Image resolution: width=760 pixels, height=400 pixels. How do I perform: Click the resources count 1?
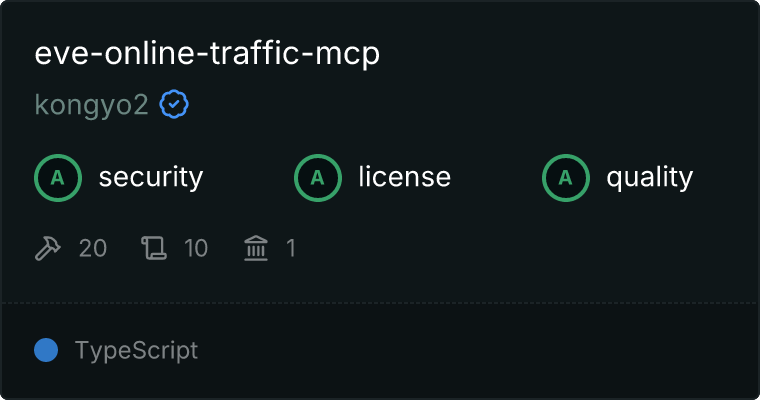291,248
